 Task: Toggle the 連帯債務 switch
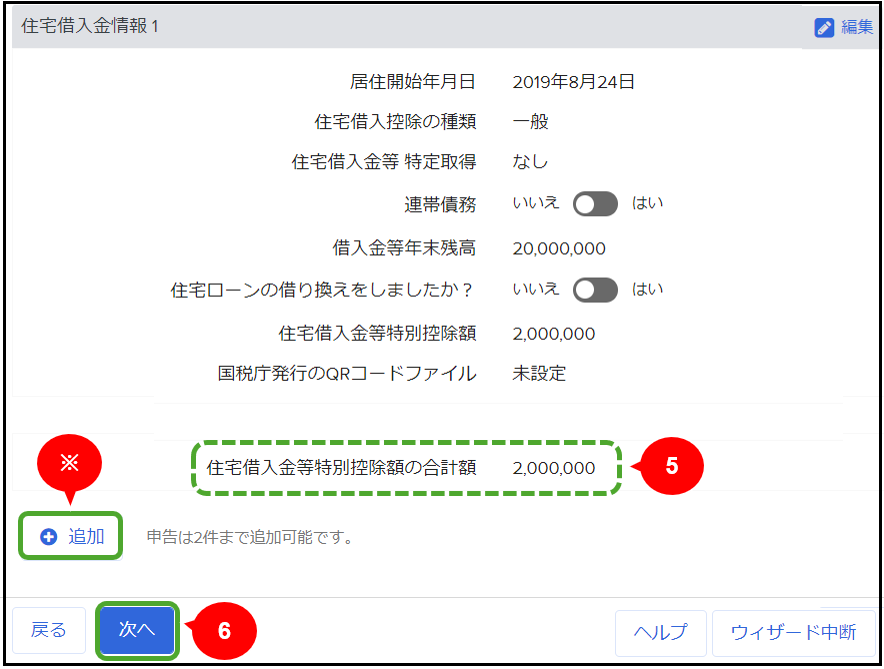tap(595, 204)
